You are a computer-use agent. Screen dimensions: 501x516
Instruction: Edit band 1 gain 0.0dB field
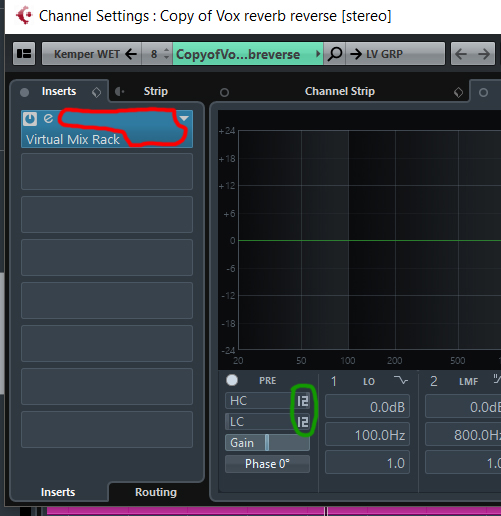click(367, 407)
